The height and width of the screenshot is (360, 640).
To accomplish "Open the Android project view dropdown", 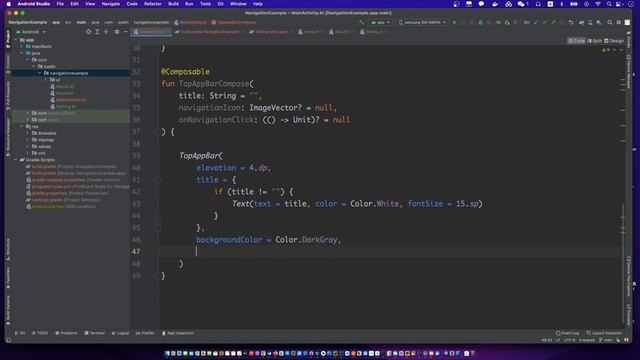I will click(x=31, y=31).
